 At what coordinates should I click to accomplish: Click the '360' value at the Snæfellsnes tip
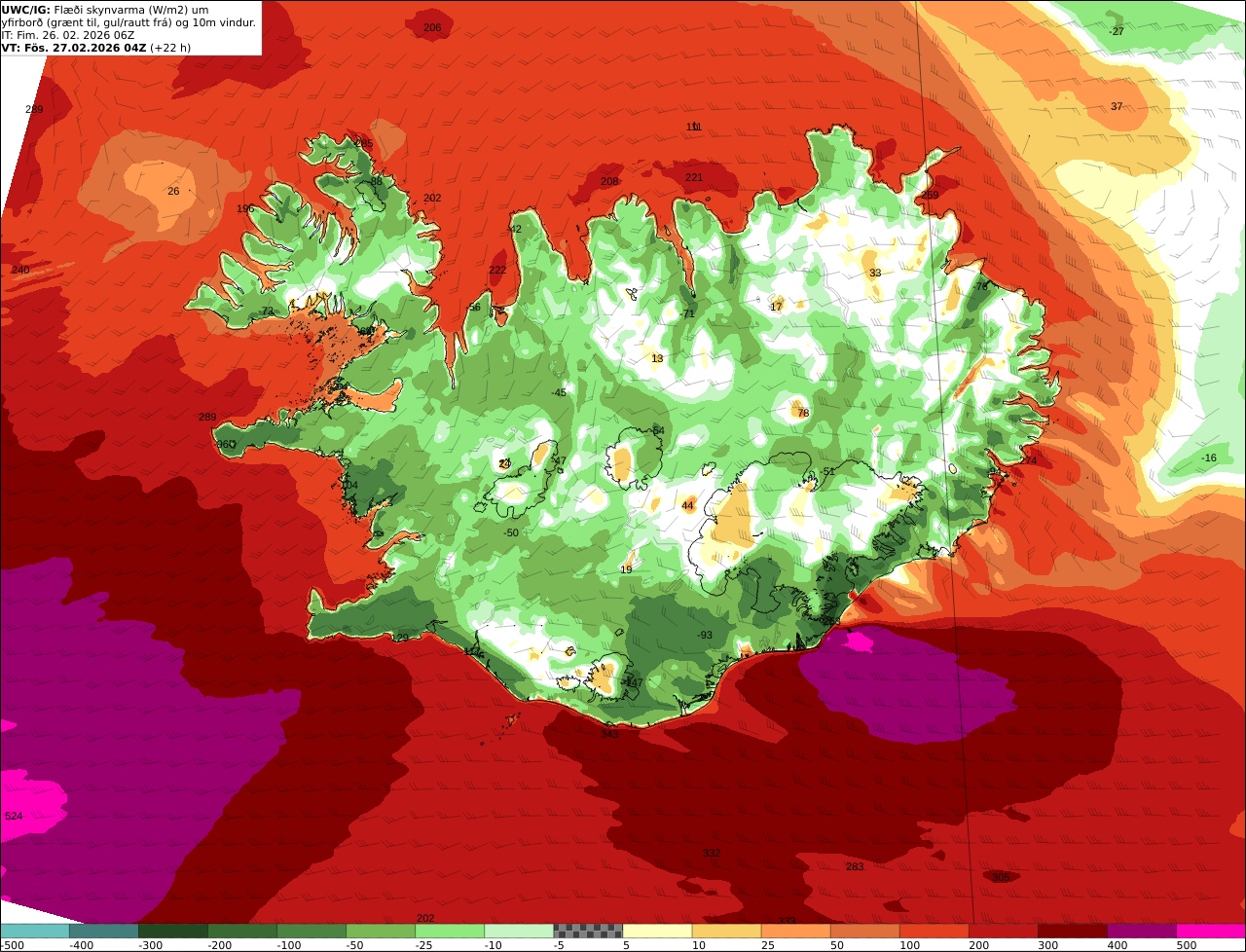(225, 444)
